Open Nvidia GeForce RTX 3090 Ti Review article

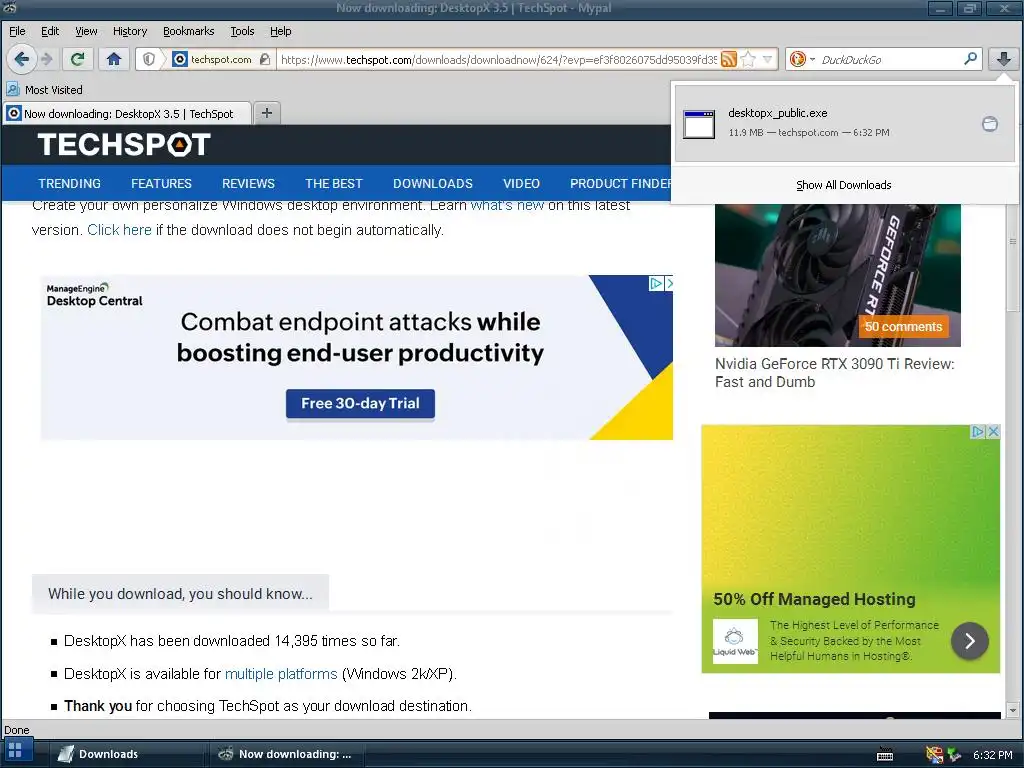click(x=834, y=373)
